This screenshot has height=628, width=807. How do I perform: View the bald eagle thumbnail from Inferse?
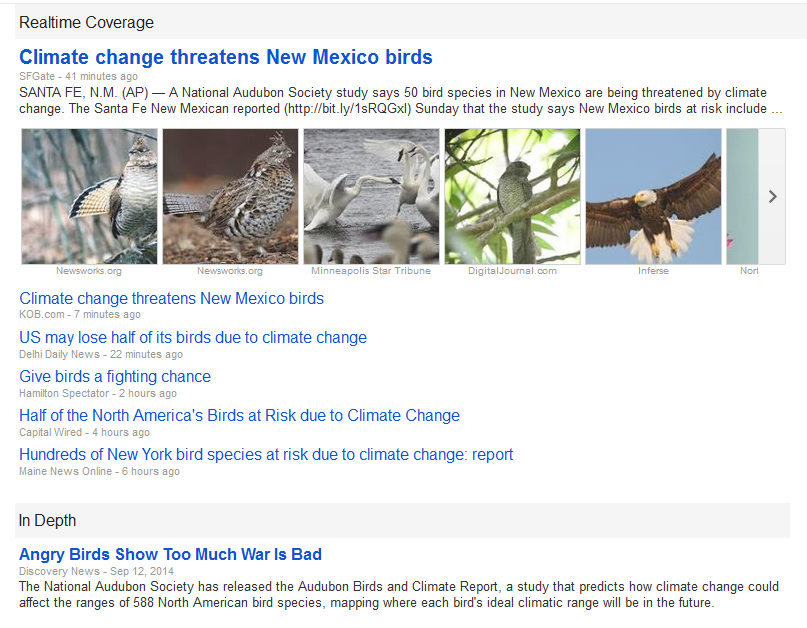coord(653,196)
